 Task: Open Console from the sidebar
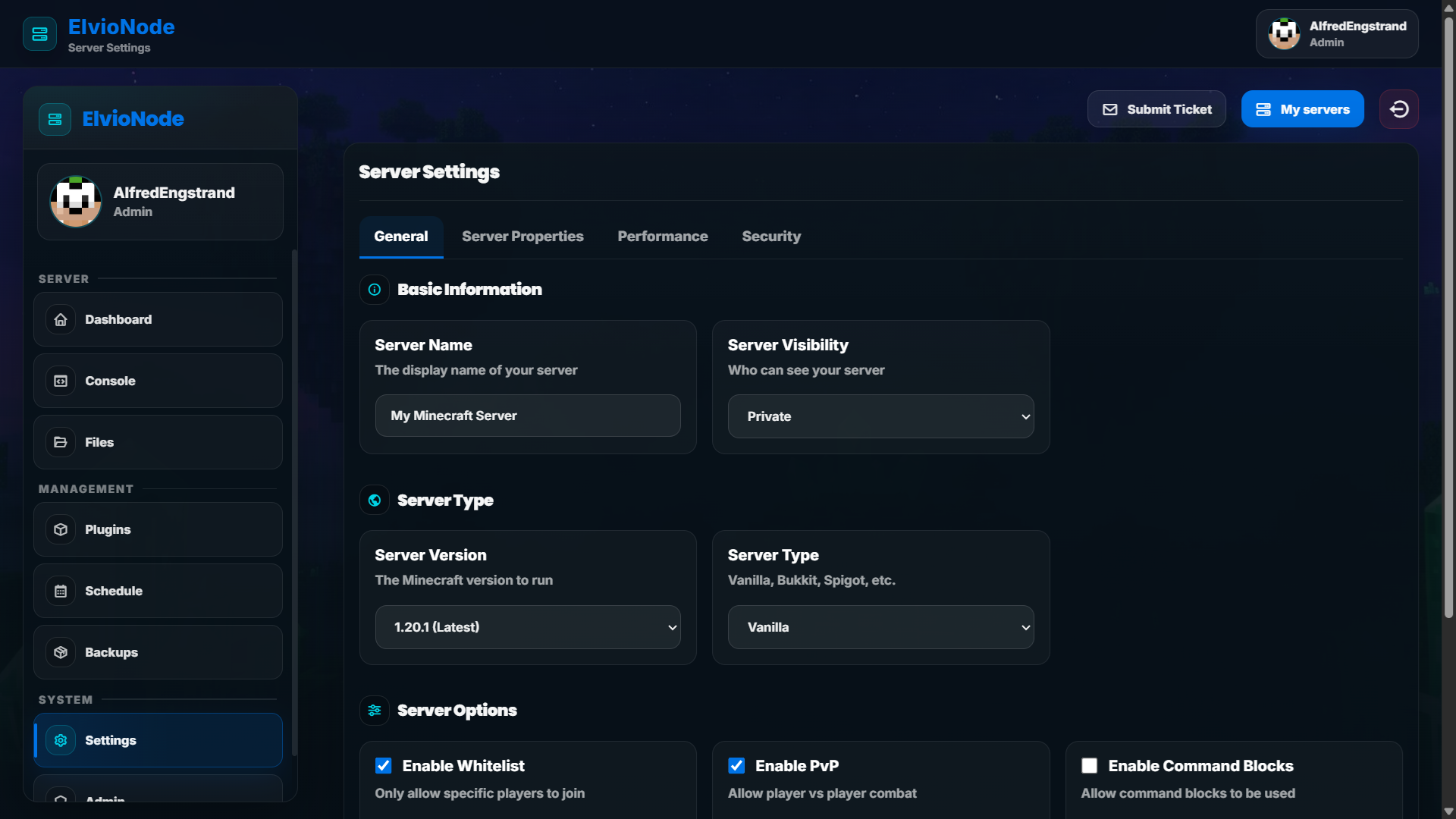(158, 381)
